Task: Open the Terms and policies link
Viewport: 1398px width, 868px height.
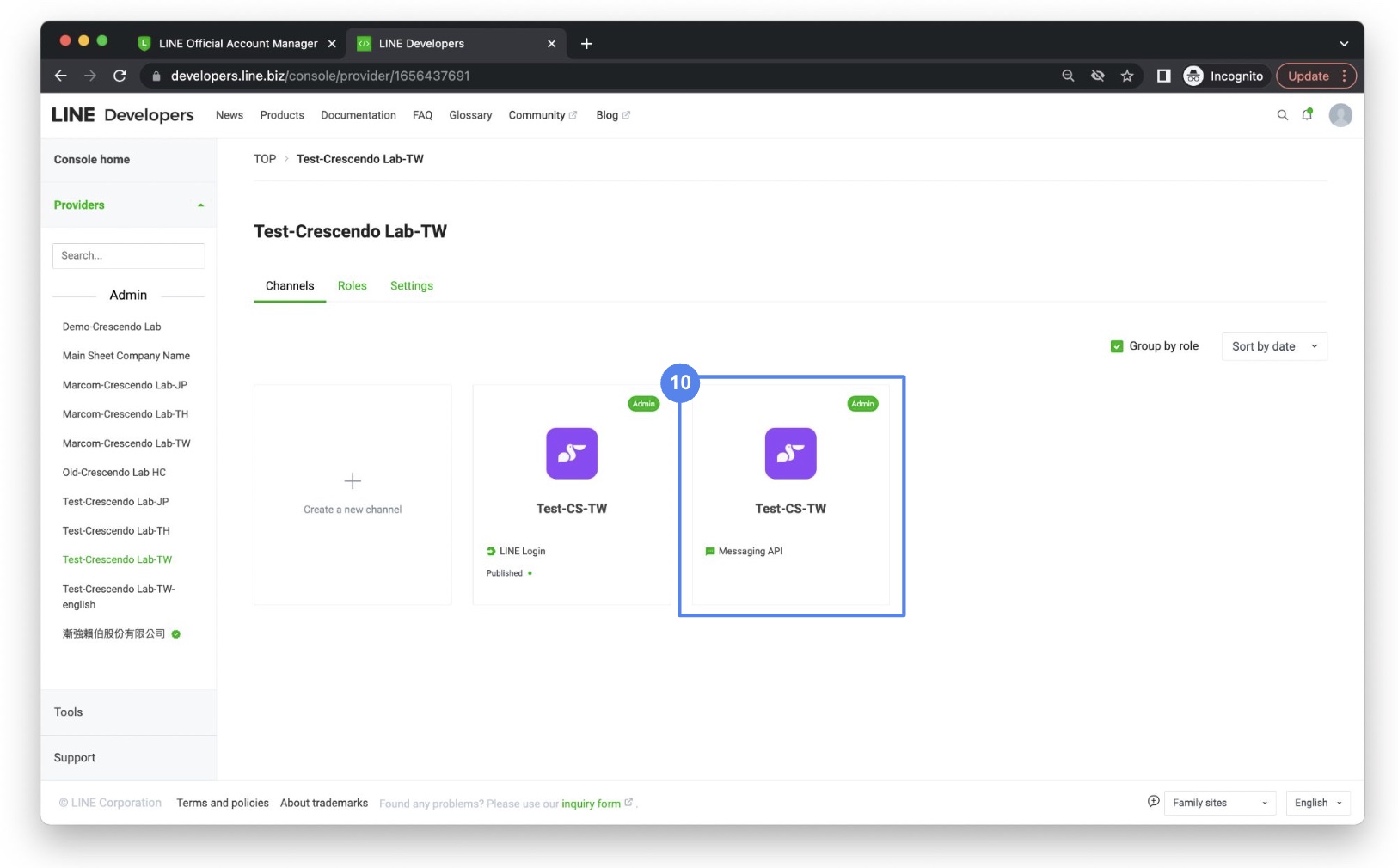Action: pos(222,803)
